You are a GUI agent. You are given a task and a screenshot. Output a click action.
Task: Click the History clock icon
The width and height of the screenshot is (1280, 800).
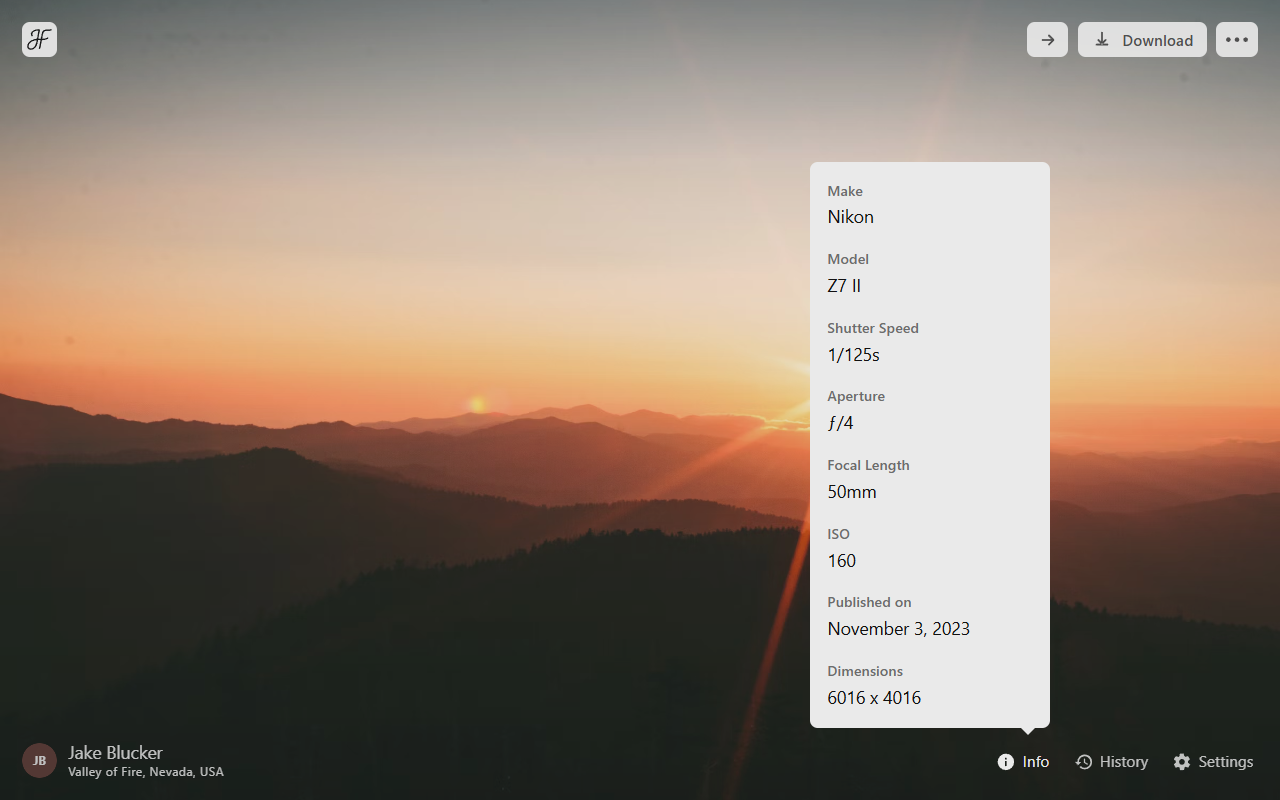click(x=1084, y=762)
